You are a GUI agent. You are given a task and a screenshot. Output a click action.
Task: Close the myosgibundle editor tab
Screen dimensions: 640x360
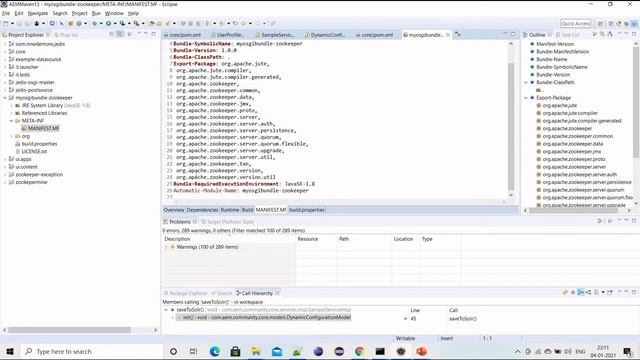(x=448, y=35)
